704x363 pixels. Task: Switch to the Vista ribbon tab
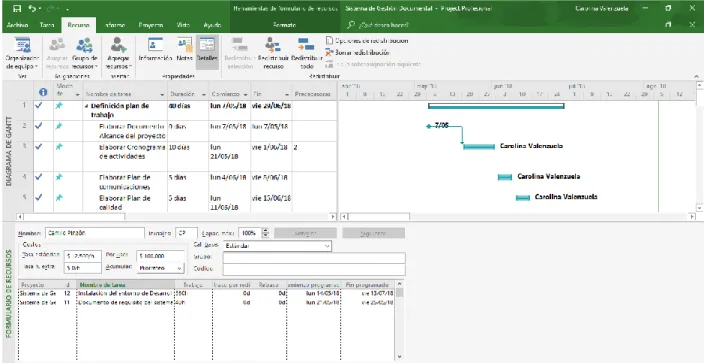(183, 25)
